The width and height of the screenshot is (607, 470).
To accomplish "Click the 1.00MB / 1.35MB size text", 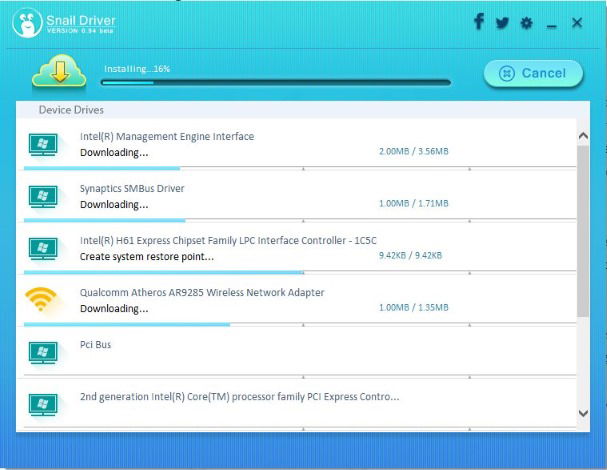I will [x=413, y=307].
